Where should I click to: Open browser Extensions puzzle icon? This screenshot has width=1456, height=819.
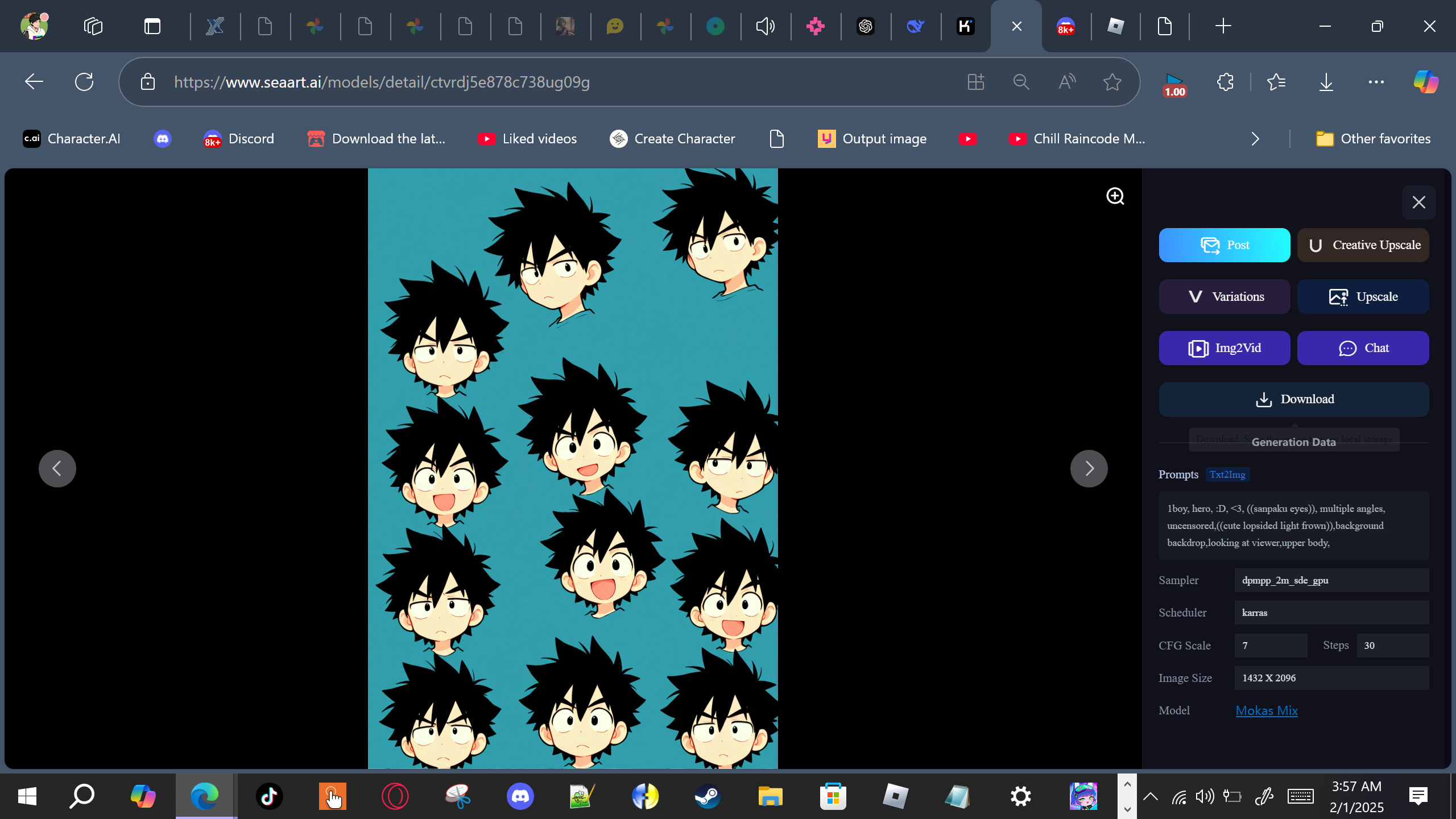1225,82
